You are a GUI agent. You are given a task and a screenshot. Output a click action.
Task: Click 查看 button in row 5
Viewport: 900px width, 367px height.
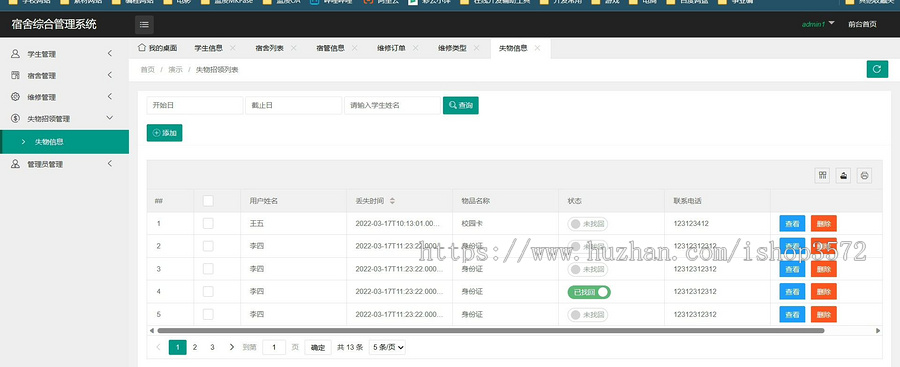click(792, 315)
